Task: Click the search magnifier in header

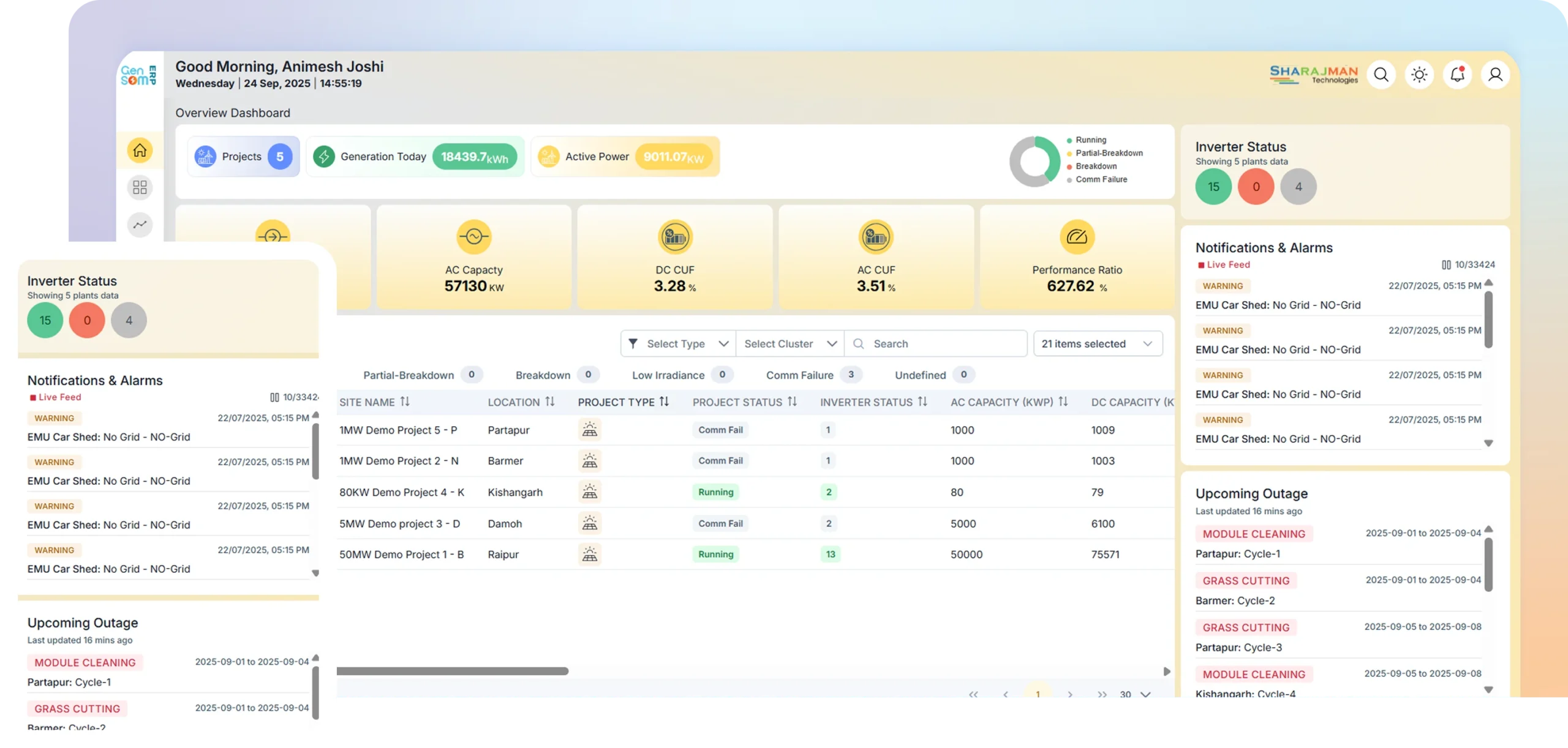Action: point(1381,75)
